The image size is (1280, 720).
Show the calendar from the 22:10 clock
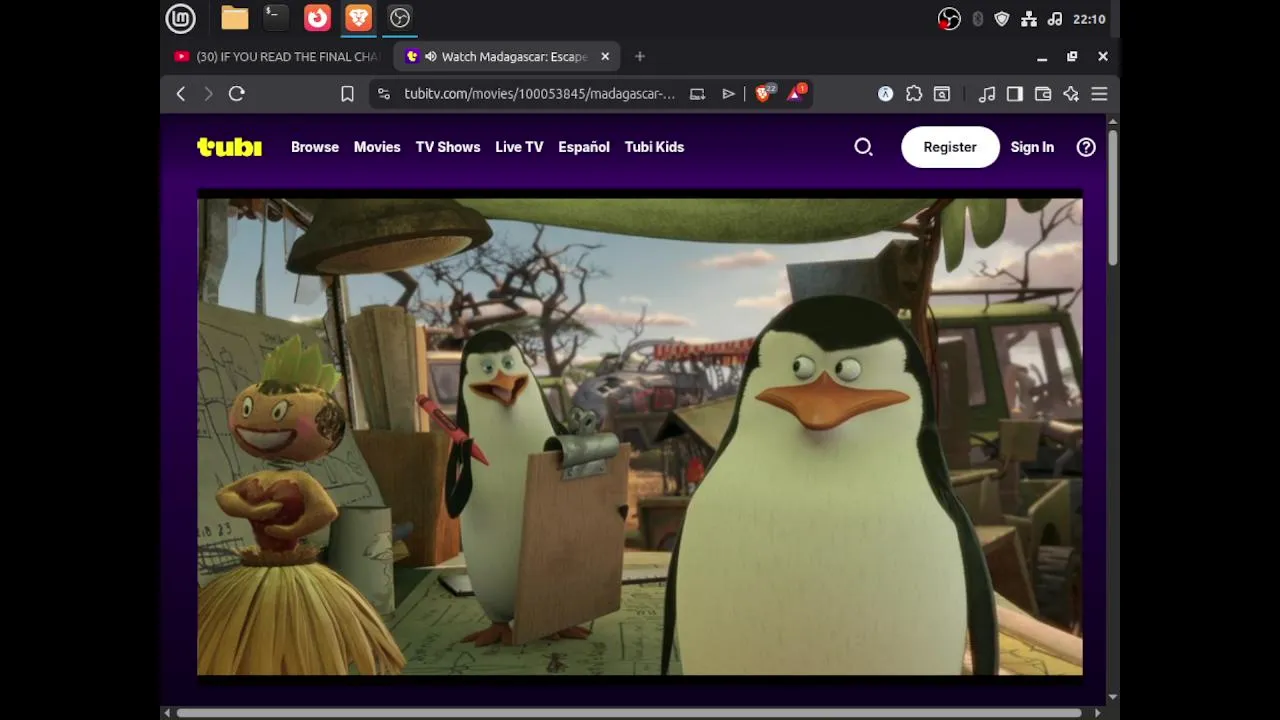1089,19
